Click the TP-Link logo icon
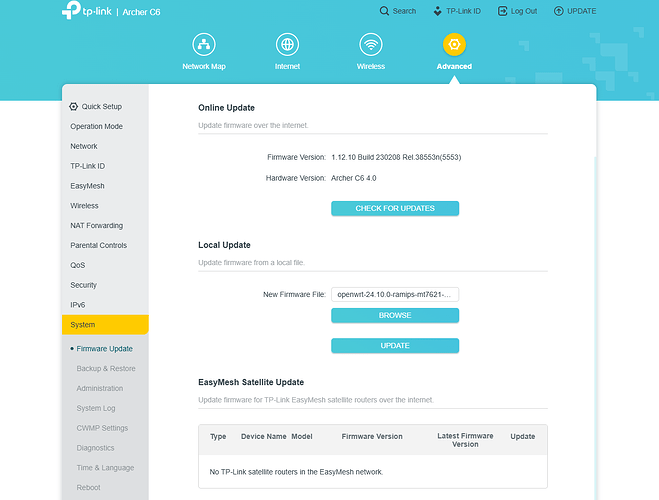This screenshot has height=500, width=659. click(71, 10)
